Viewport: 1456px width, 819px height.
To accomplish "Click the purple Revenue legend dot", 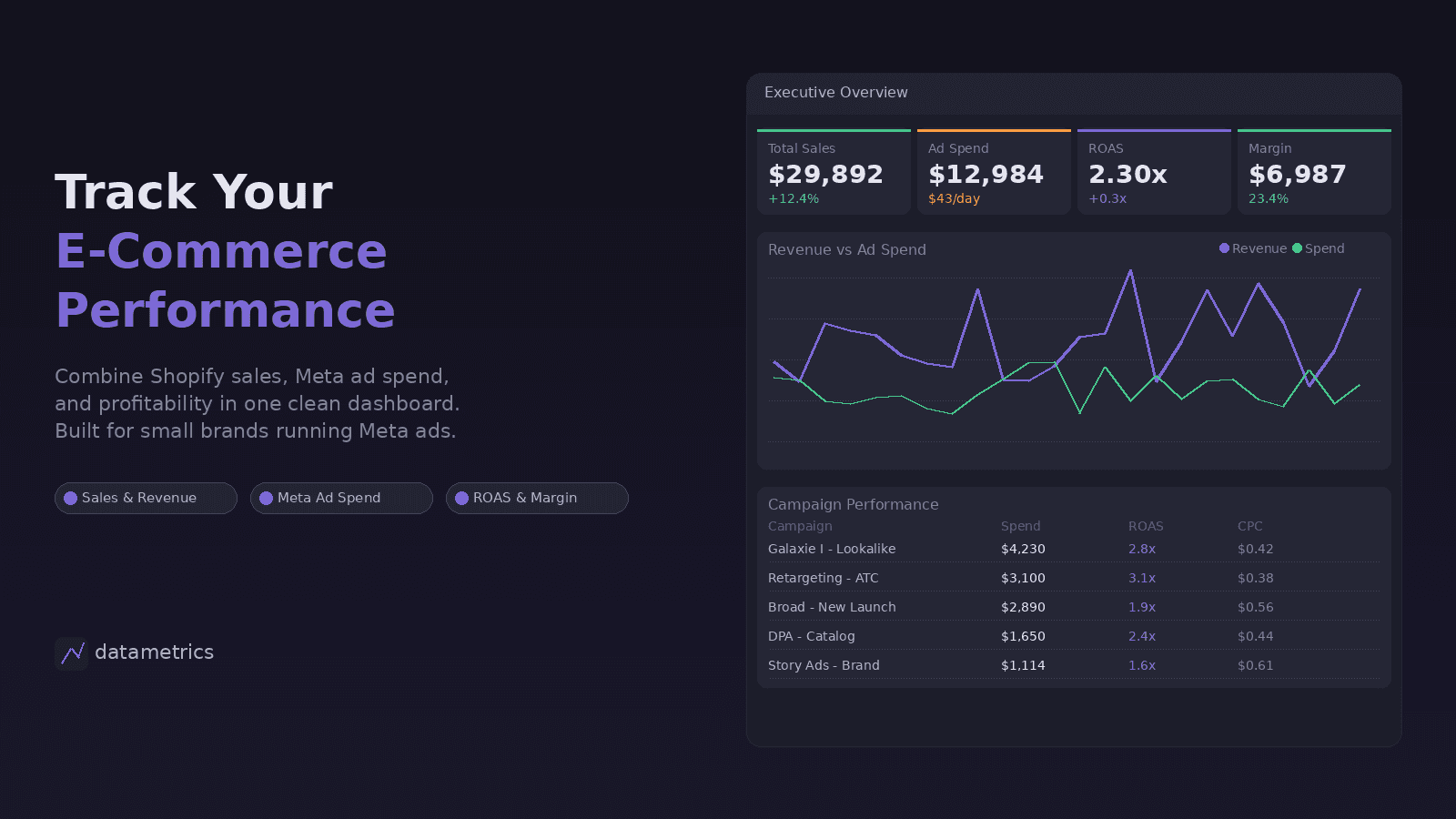I will (x=1224, y=248).
